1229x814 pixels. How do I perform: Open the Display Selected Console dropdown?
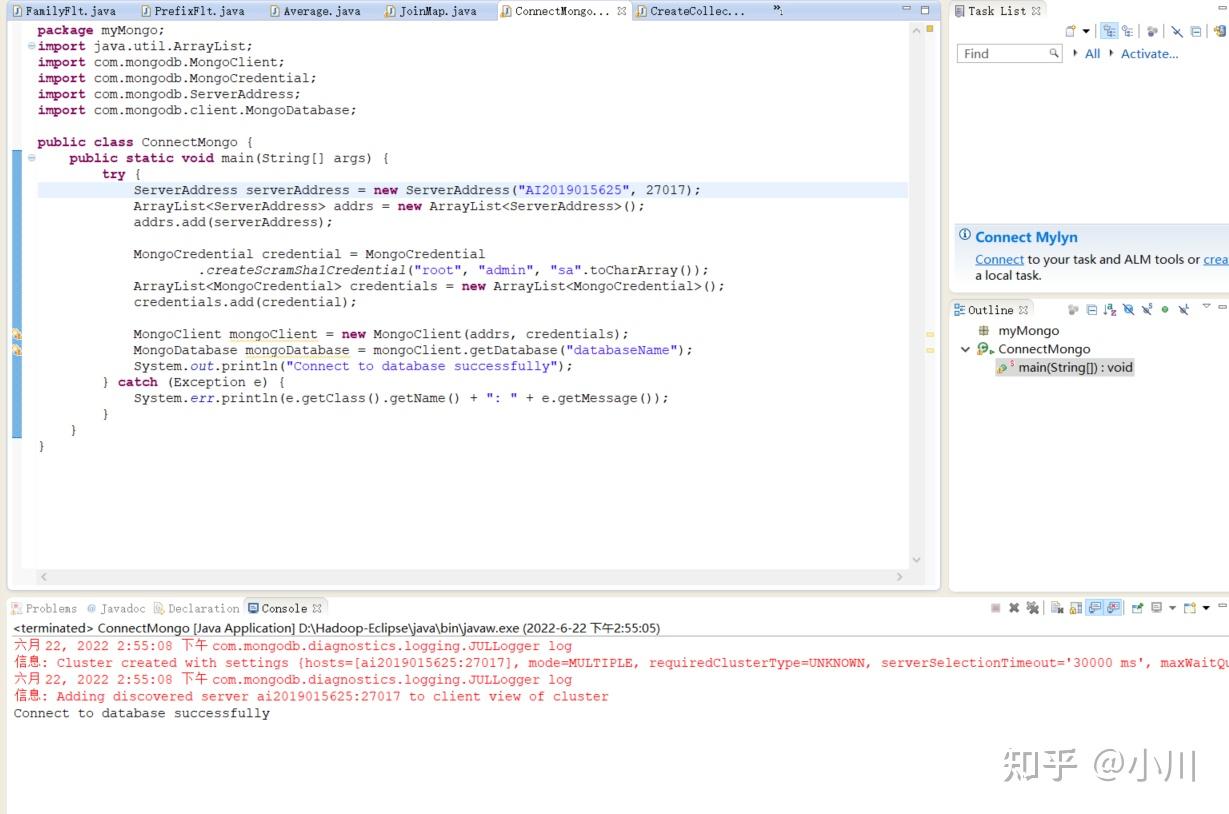(x=1171, y=607)
